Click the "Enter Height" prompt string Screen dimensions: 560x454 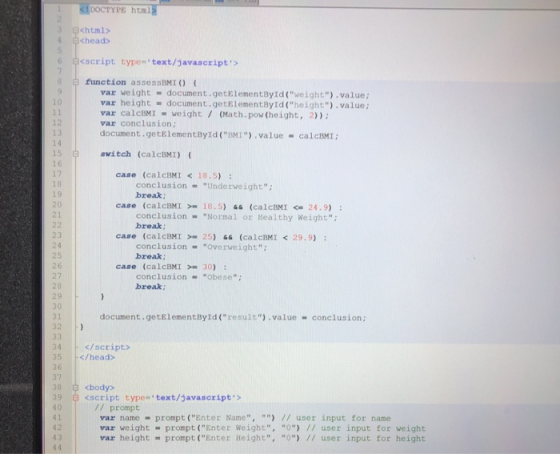(x=235, y=438)
